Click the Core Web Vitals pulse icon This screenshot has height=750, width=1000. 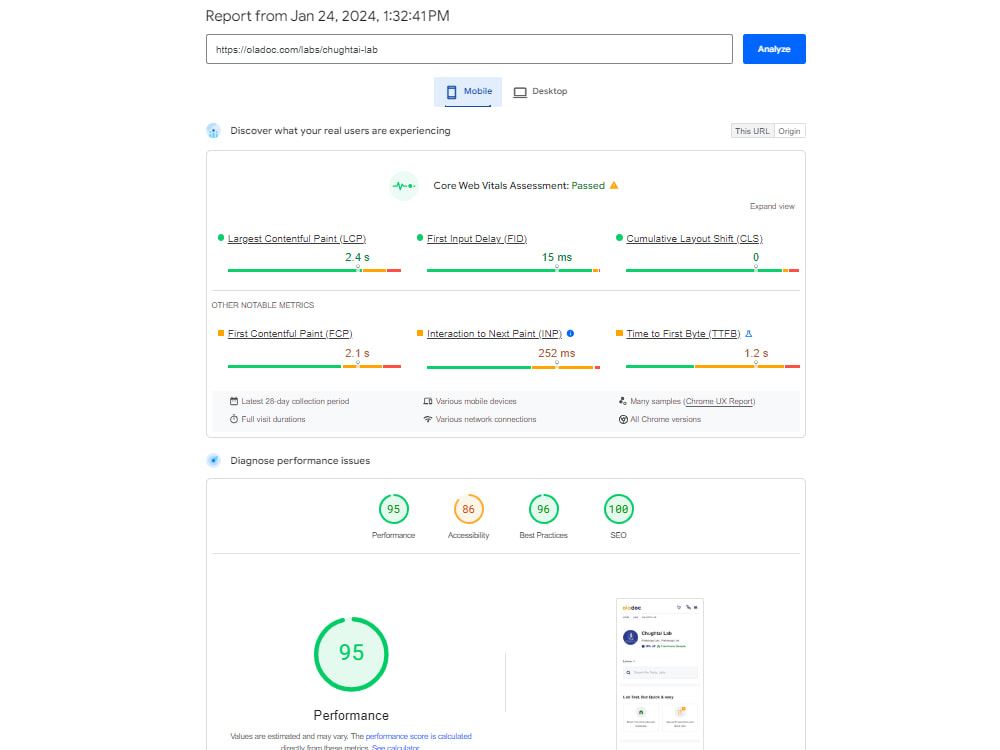404,186
